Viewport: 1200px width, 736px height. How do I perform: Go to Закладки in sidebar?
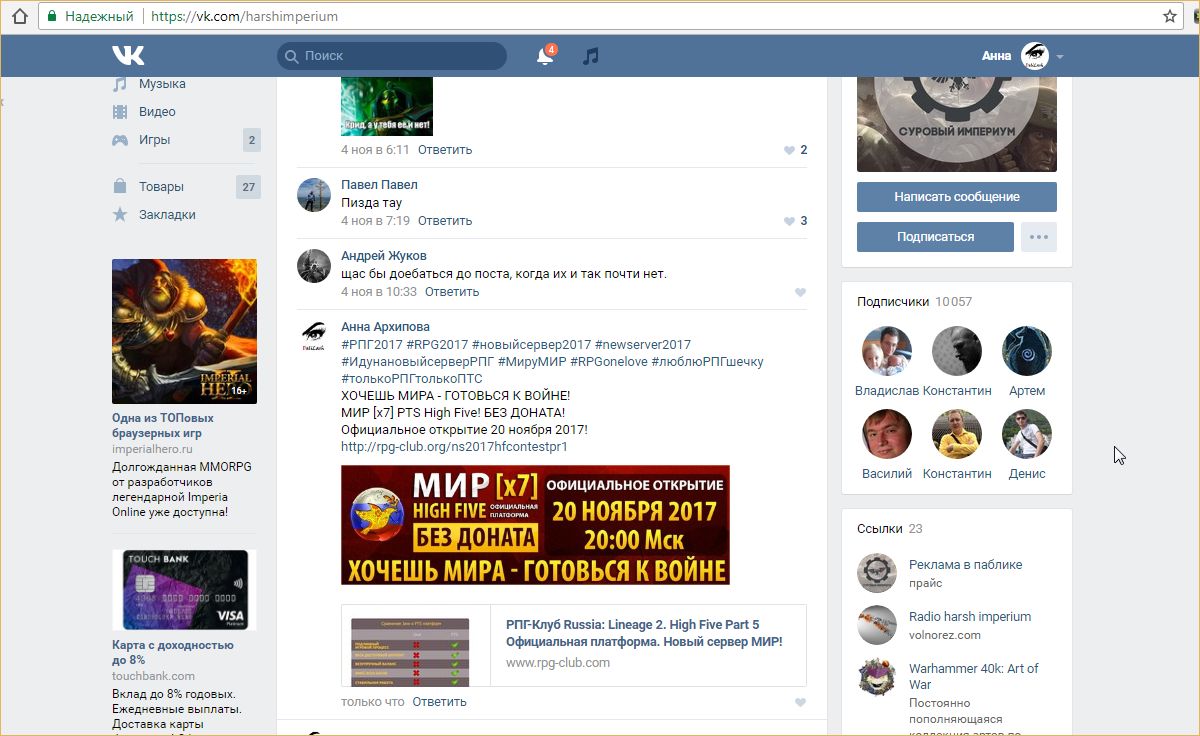click(167, 215)
